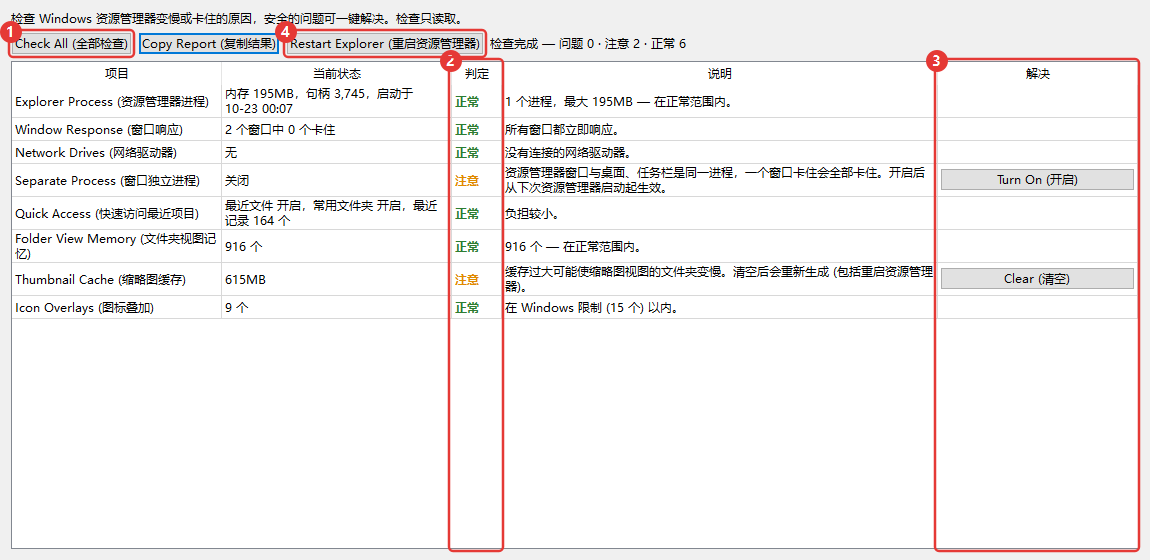Click 正常 verdict for Explorer Process
This screenshot has width=1150, height=560.
(x=467, y=101)
